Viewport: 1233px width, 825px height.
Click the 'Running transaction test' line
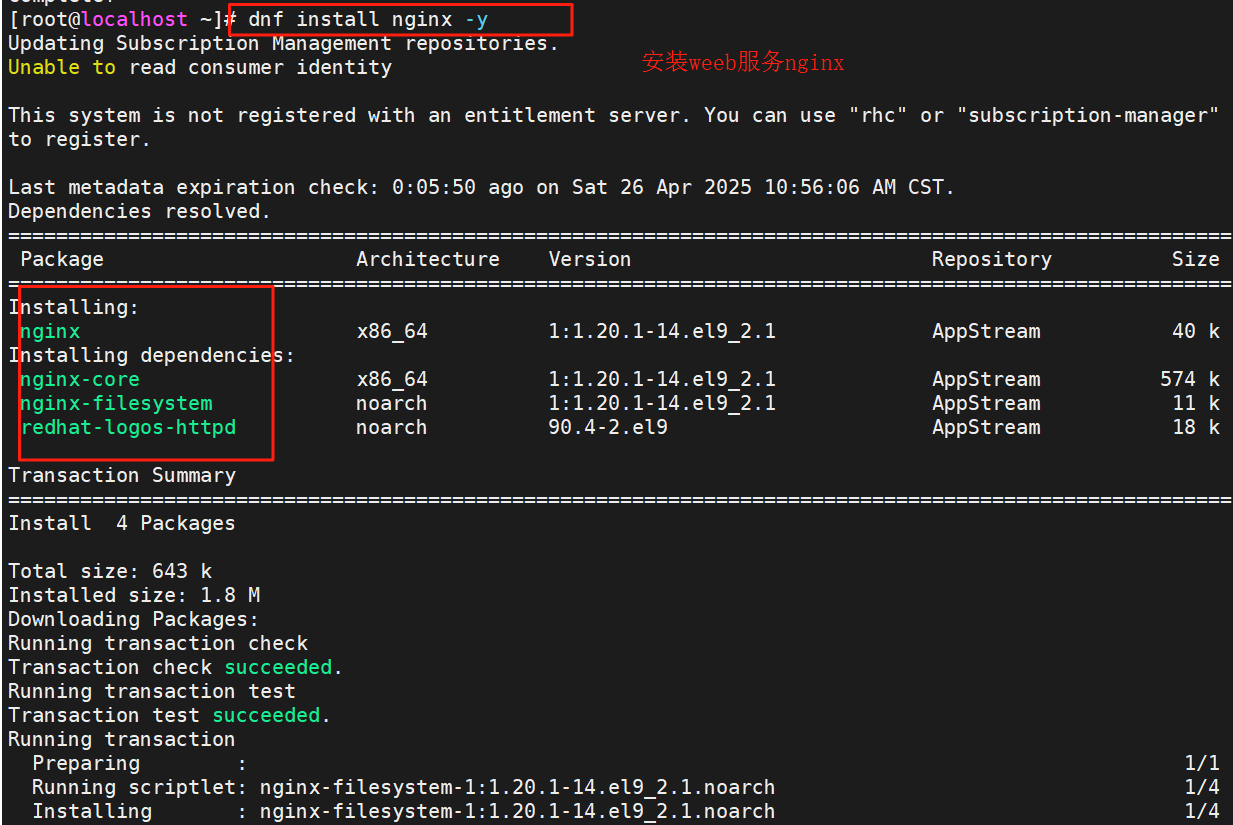(x=152, y=691)
